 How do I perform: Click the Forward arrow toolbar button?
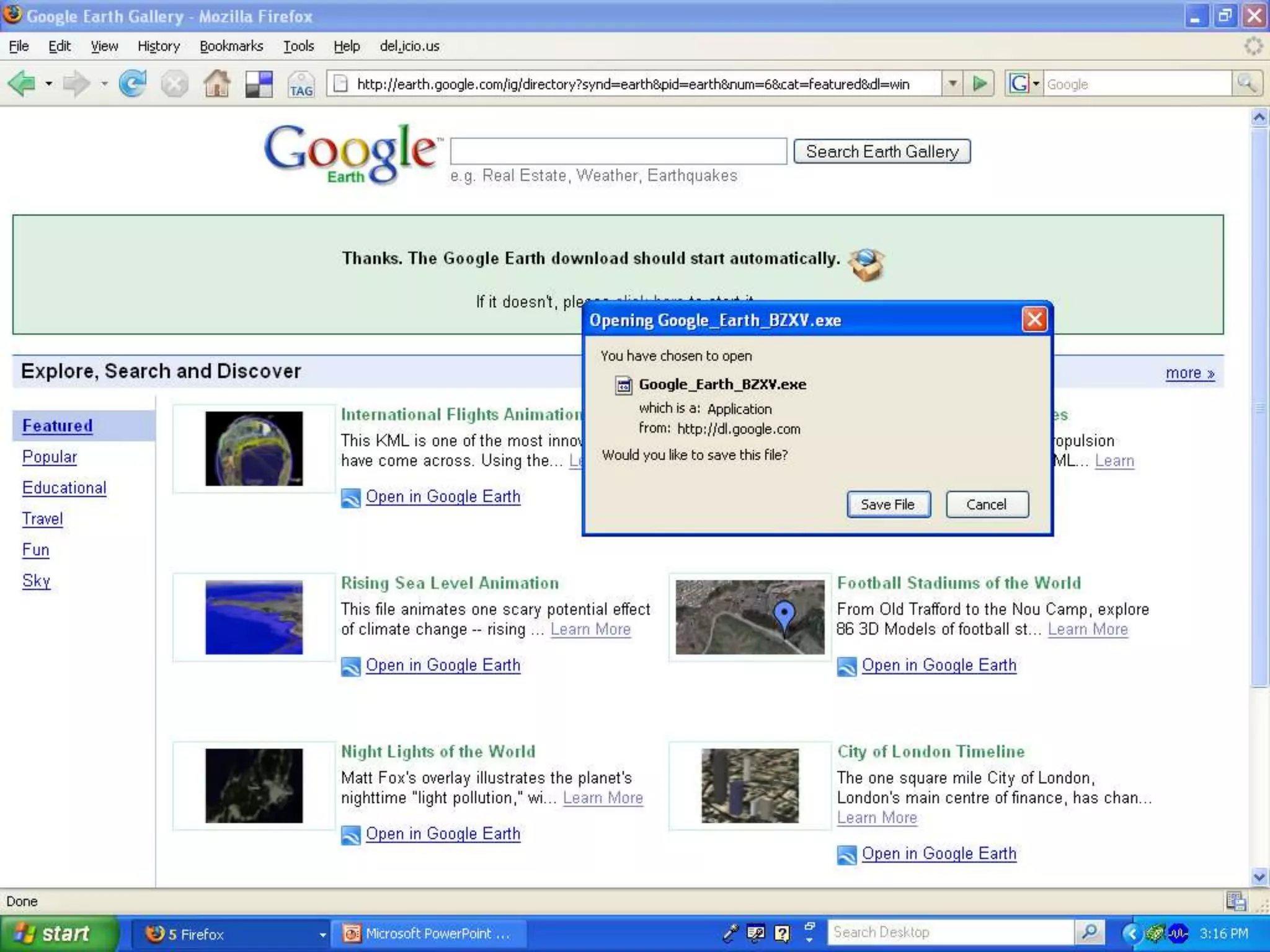pos(77,83)
